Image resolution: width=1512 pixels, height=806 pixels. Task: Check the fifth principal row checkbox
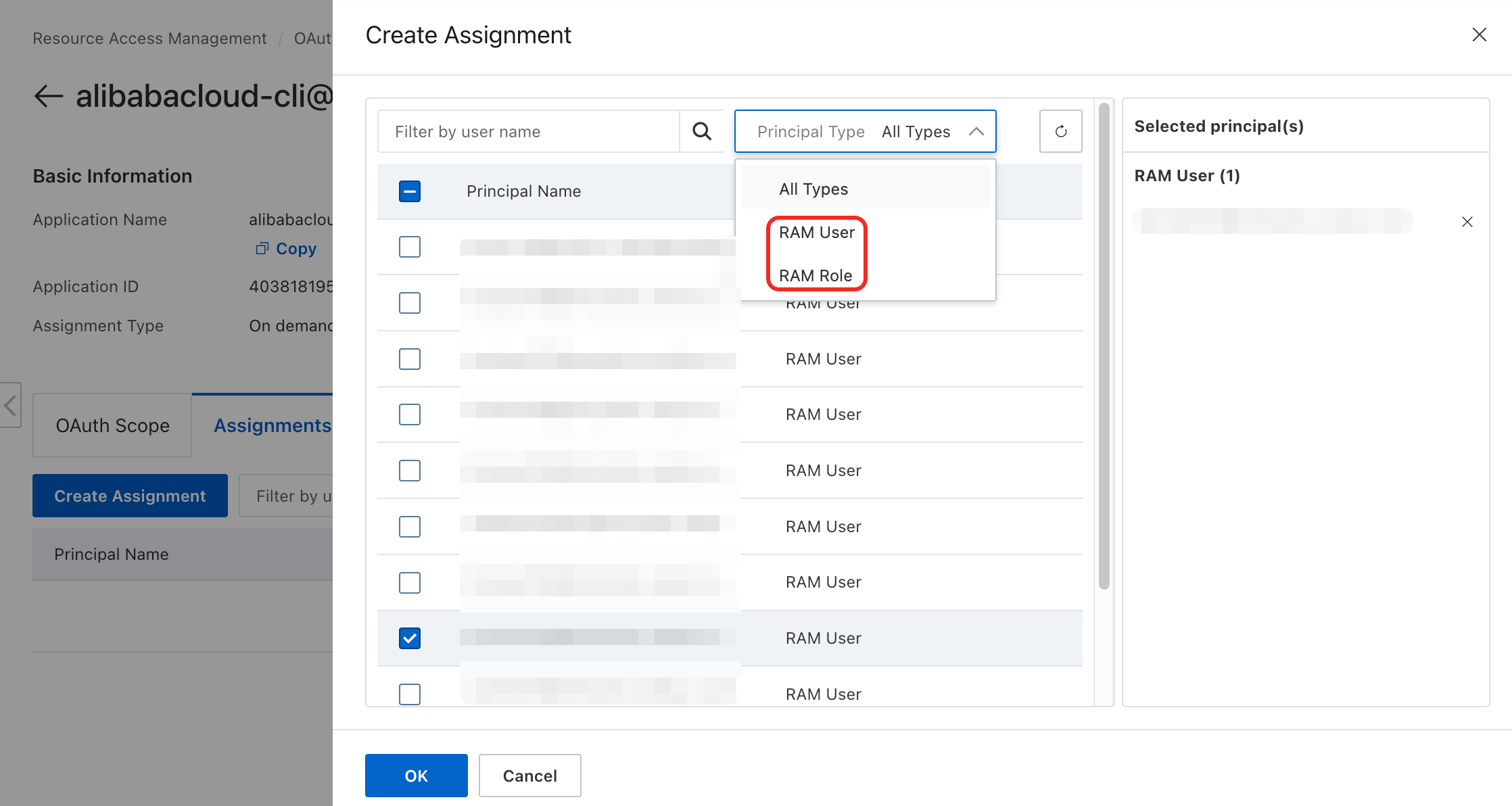click(x=410, y=471)
